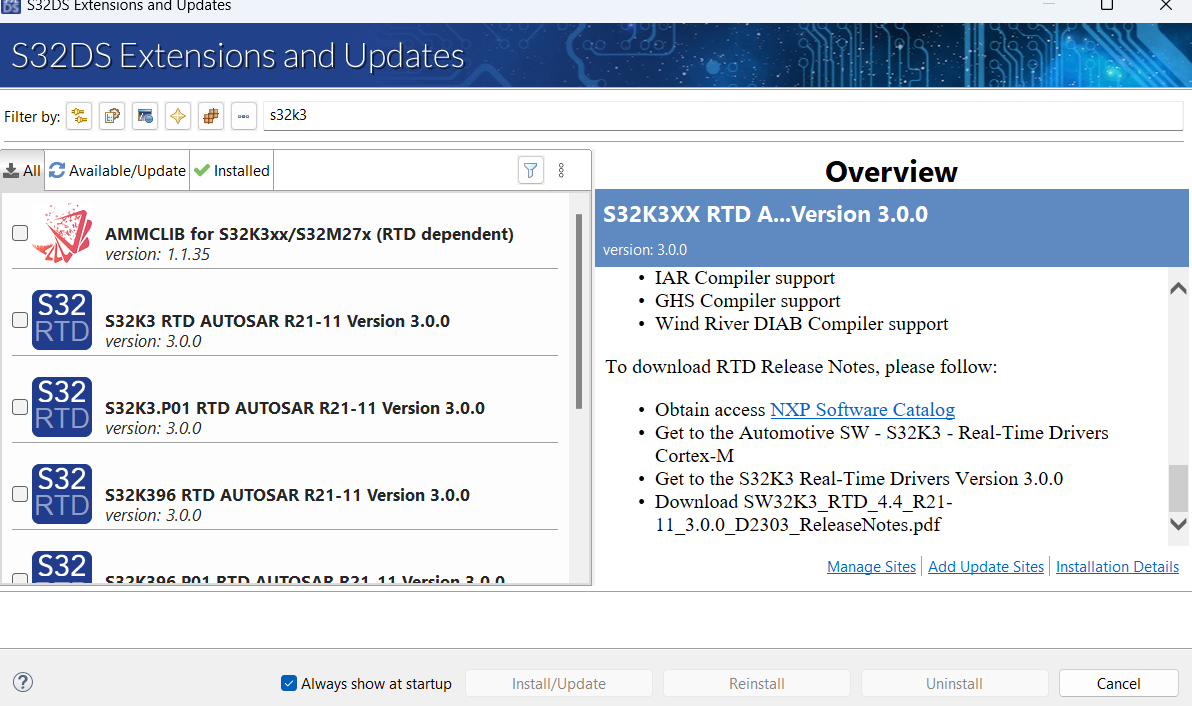Click the overview pane scrollbar thumb
The image size is (1192, 706).
[1178, 488]
